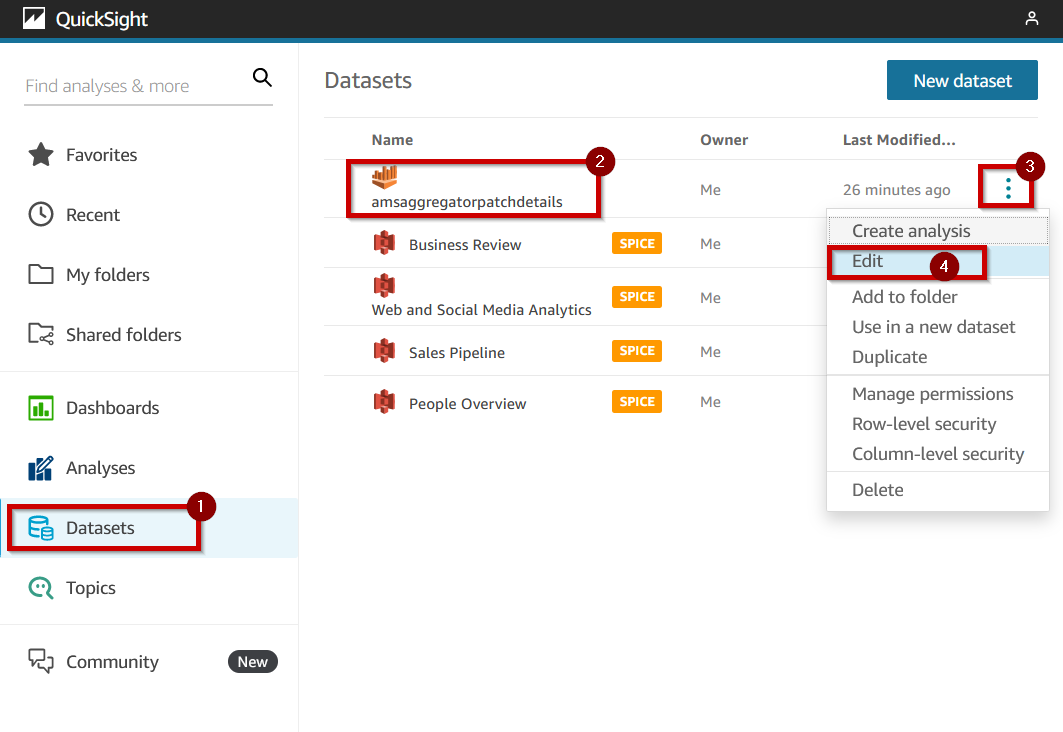1063x732 pixels.
Task: Click the Dashboards chart icon
Action: [x=41, y=408]
